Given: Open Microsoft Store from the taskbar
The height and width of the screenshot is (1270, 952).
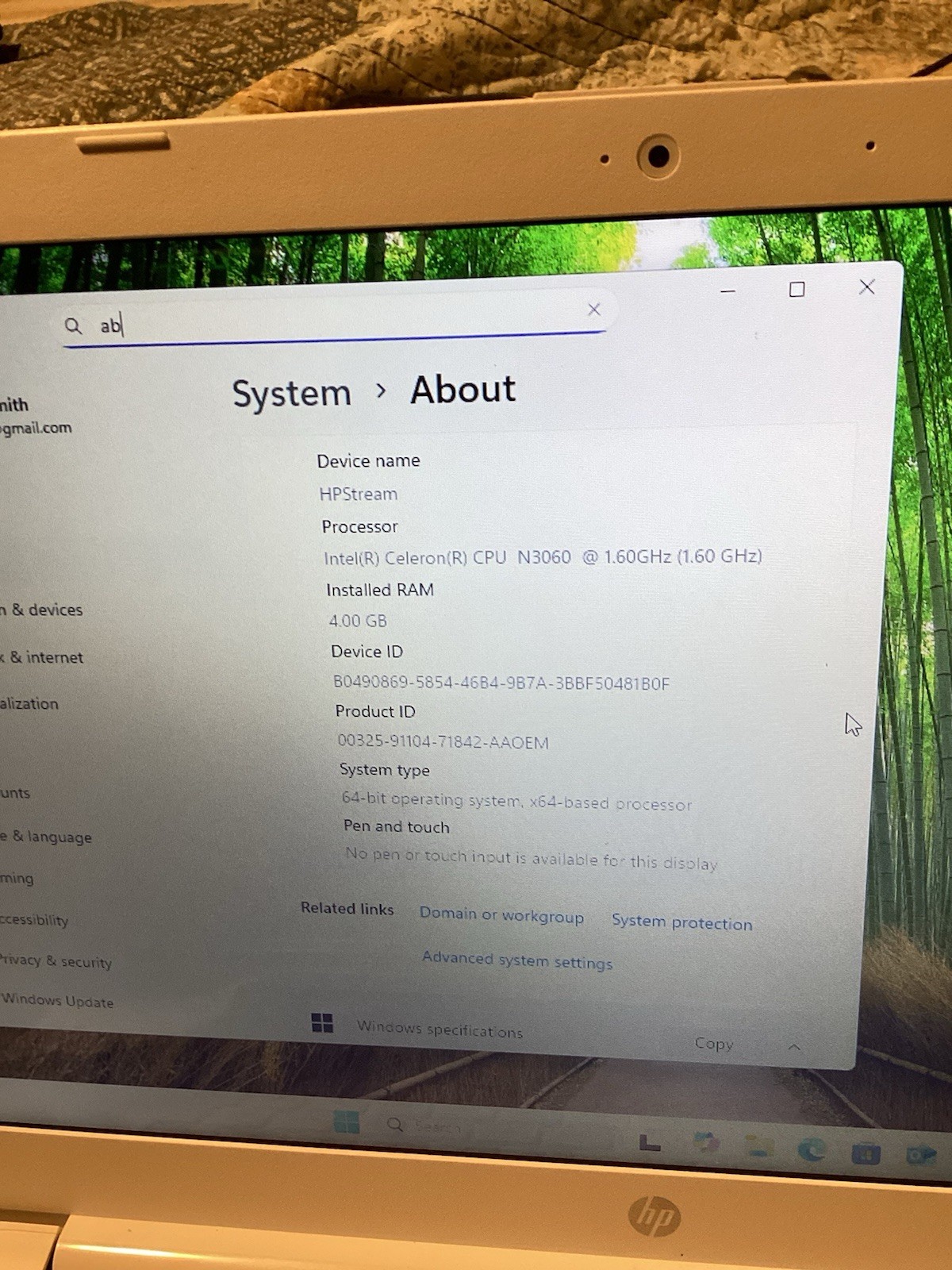Looking at the screenshot, I should pyautogui.click(x=866, y=1153).
